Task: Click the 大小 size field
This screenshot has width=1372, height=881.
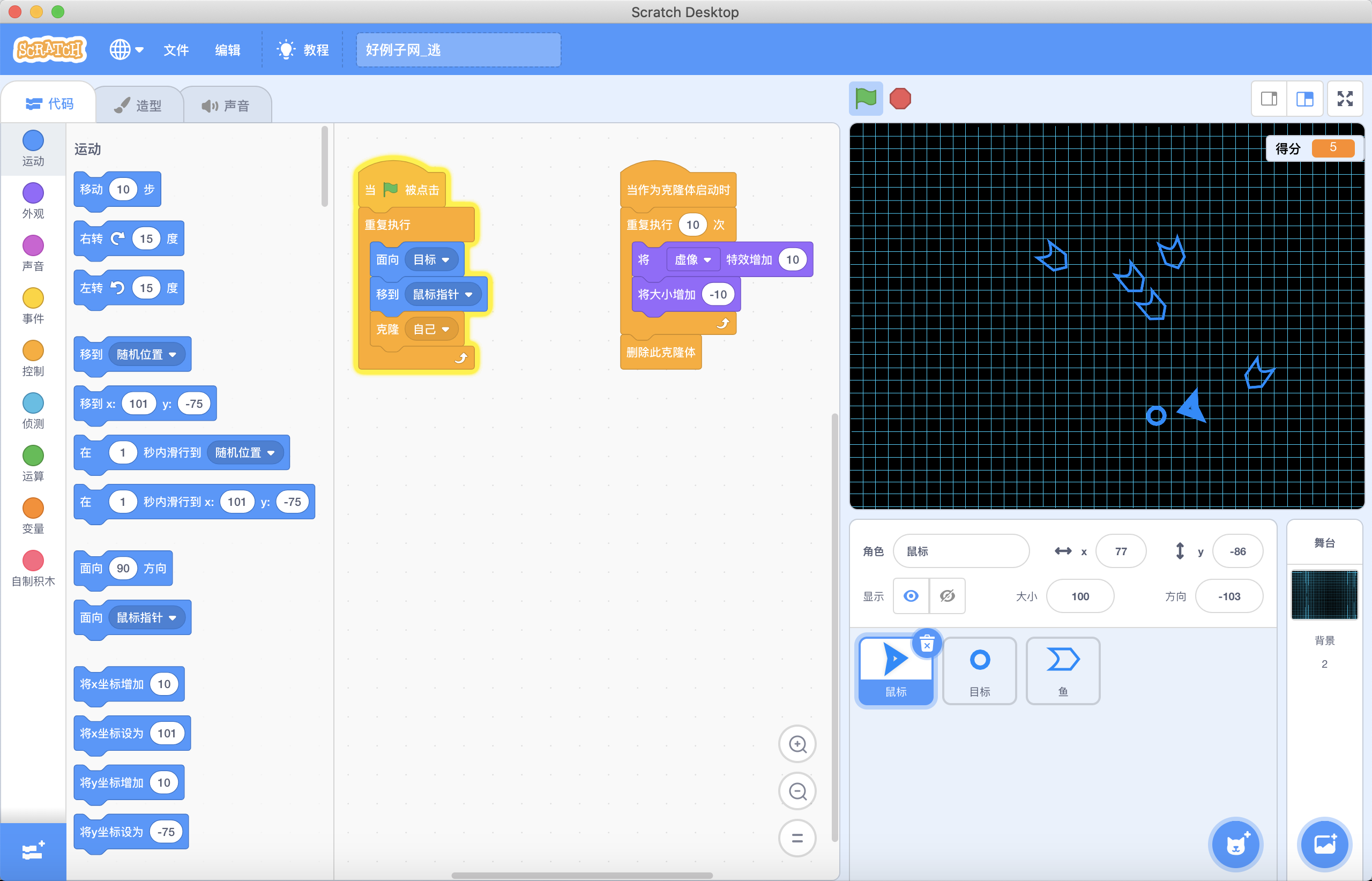Action: pos(1079,596)
